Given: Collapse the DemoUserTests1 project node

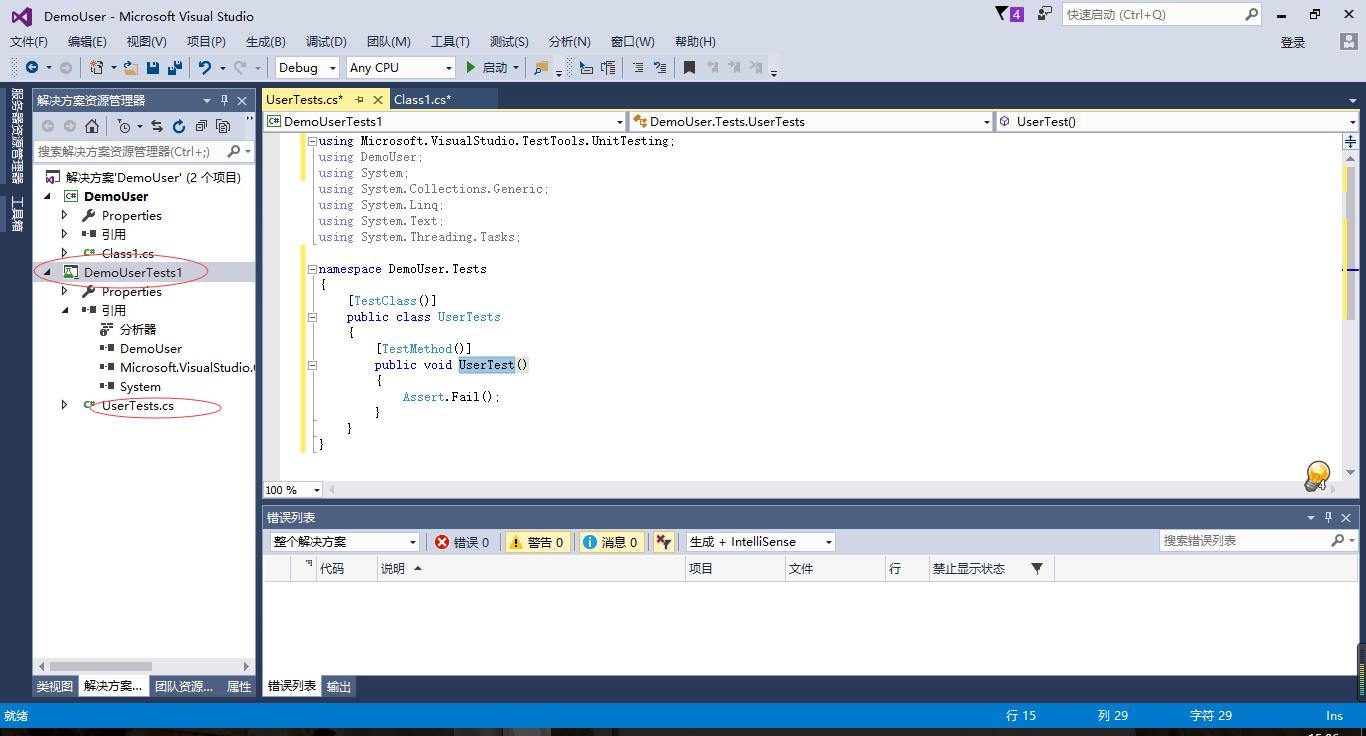Looking at the screenshot, I should 47,272.
